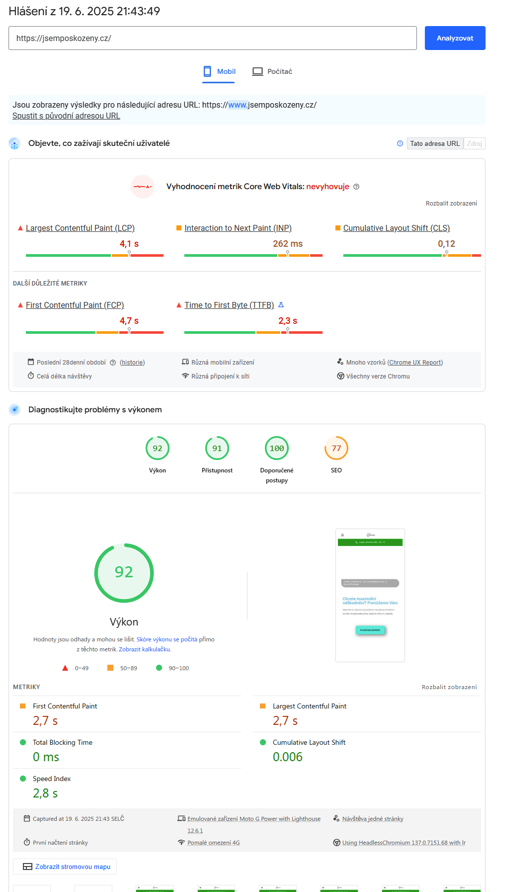Open the Zobrazit kalkulačku link

[x=145, y=649]
